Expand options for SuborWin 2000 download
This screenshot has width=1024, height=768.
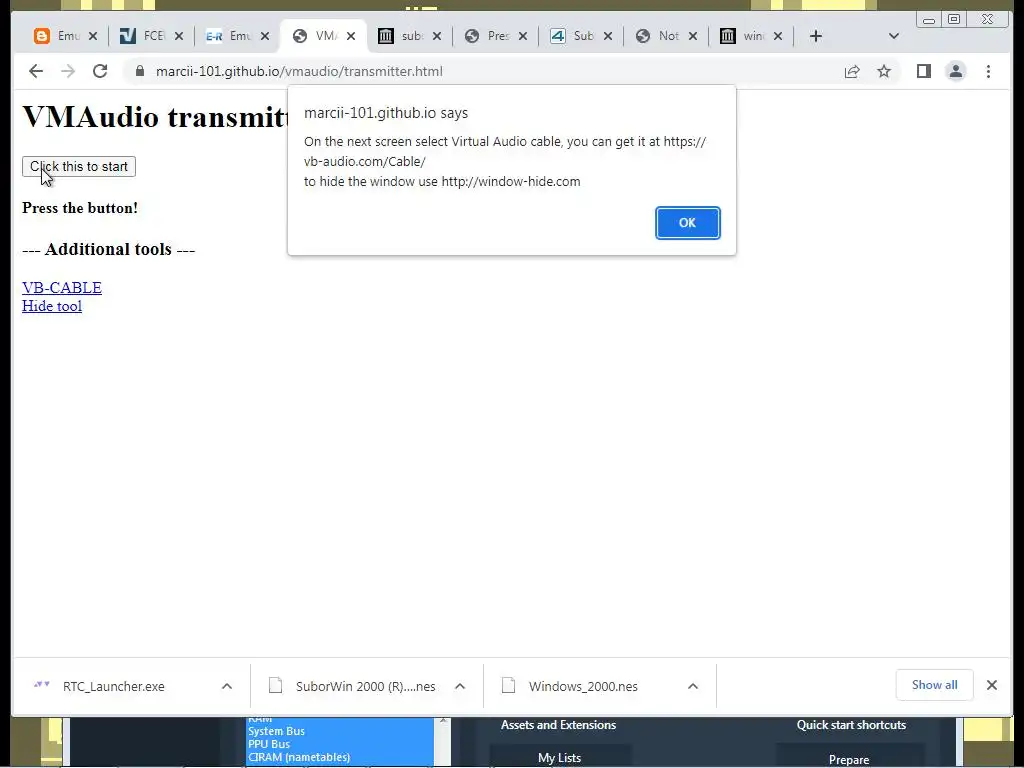click(x=460, y=686)
